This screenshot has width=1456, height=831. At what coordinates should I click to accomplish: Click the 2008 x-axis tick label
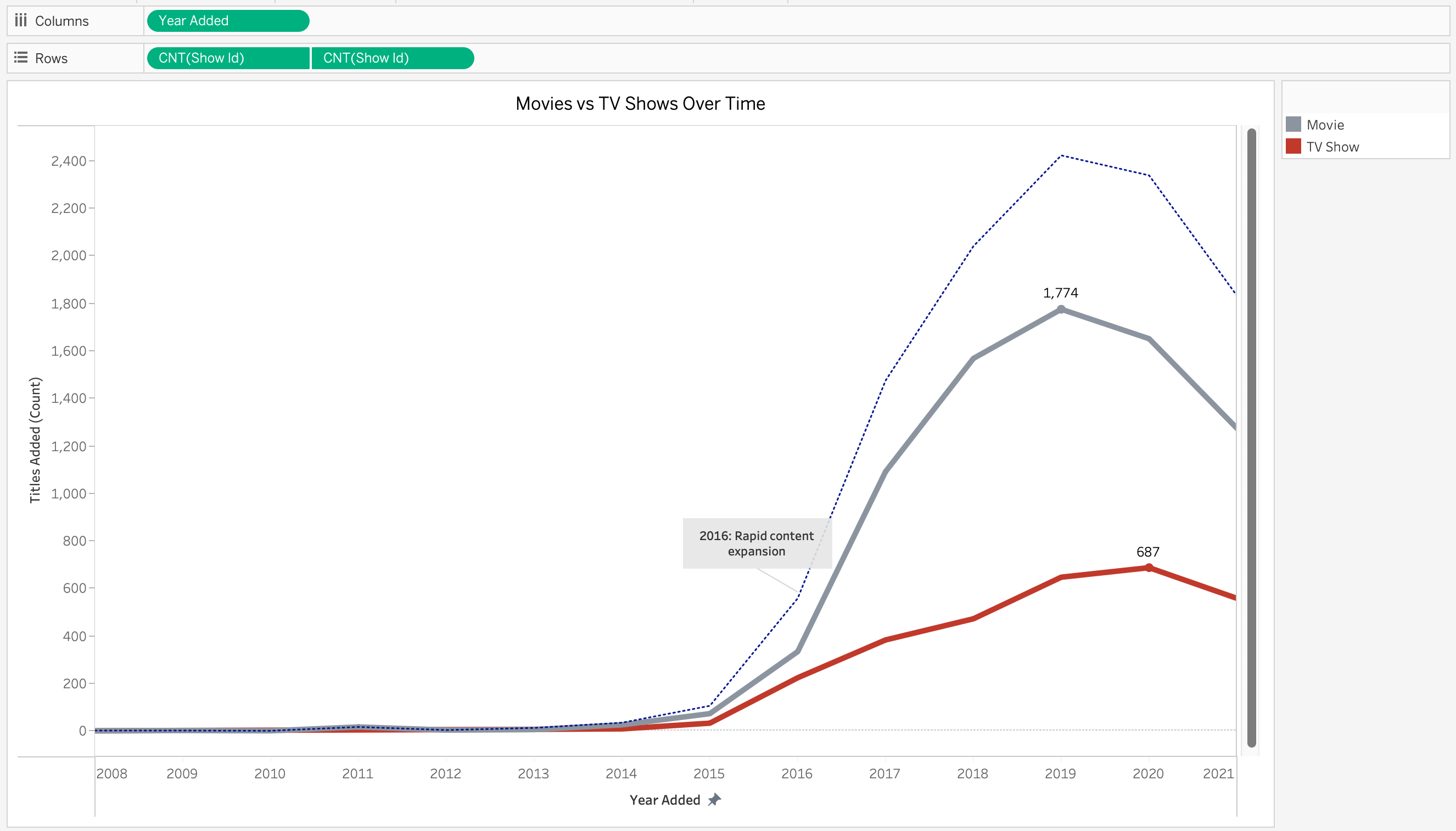point(112,774)
